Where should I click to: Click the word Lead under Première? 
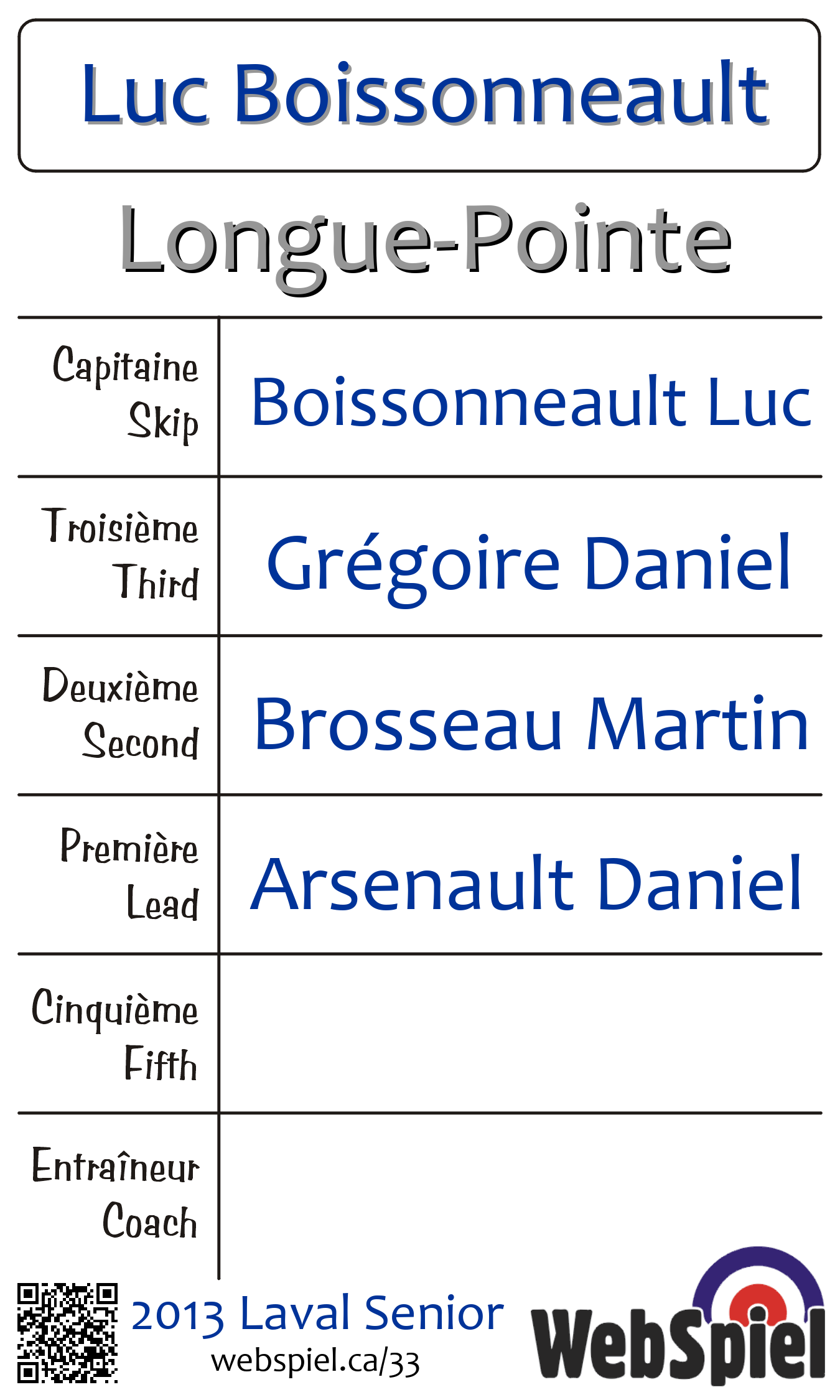click(x=162, y=903)
